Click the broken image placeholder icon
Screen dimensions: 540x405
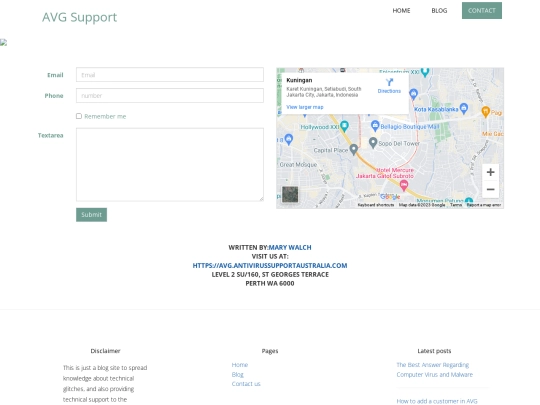(x=3, y=42)
